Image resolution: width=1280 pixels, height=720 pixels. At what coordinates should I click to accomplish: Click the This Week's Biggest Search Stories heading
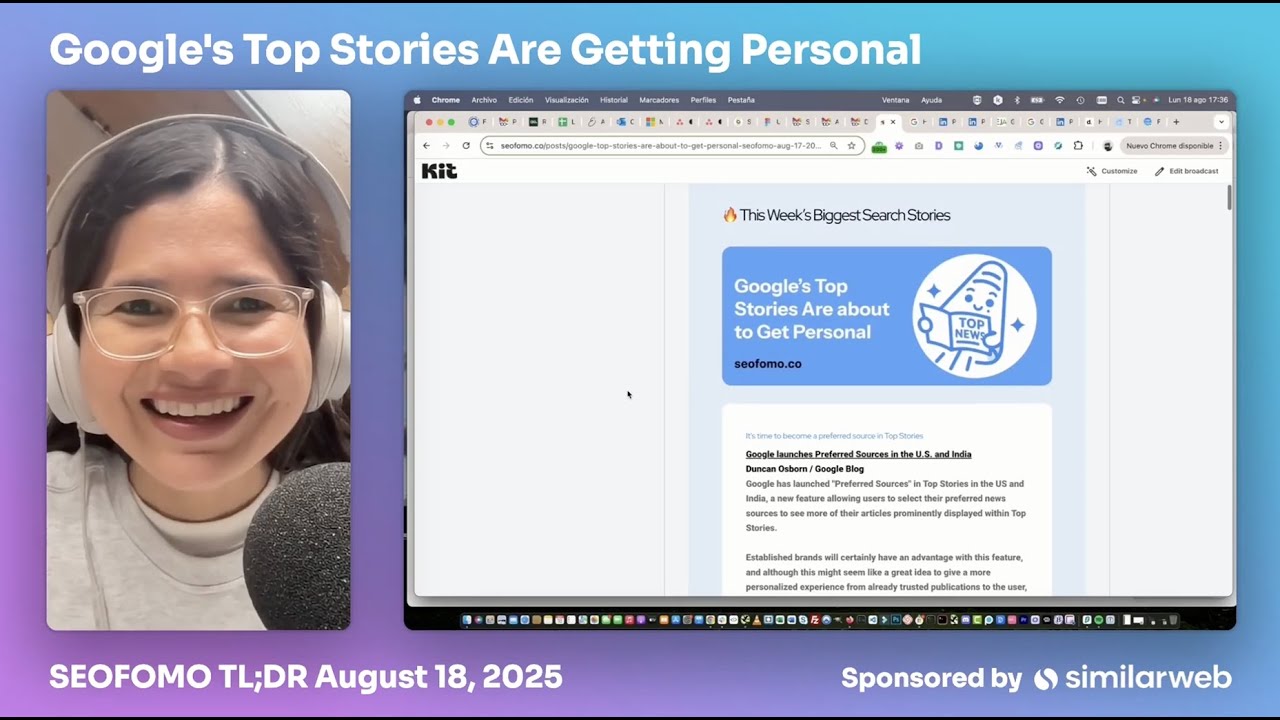coord(836,215)
